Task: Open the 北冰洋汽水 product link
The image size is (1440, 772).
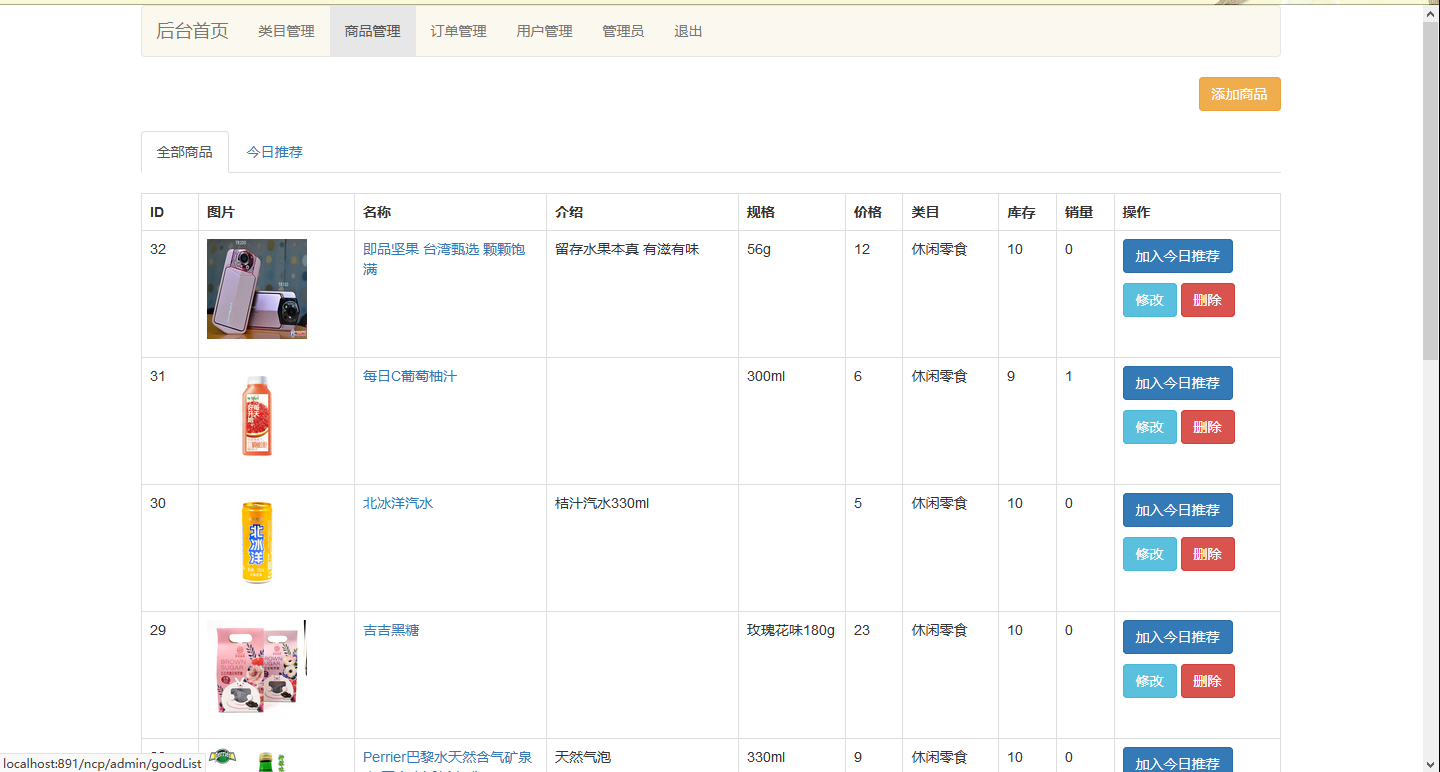Action: [398, 503]
